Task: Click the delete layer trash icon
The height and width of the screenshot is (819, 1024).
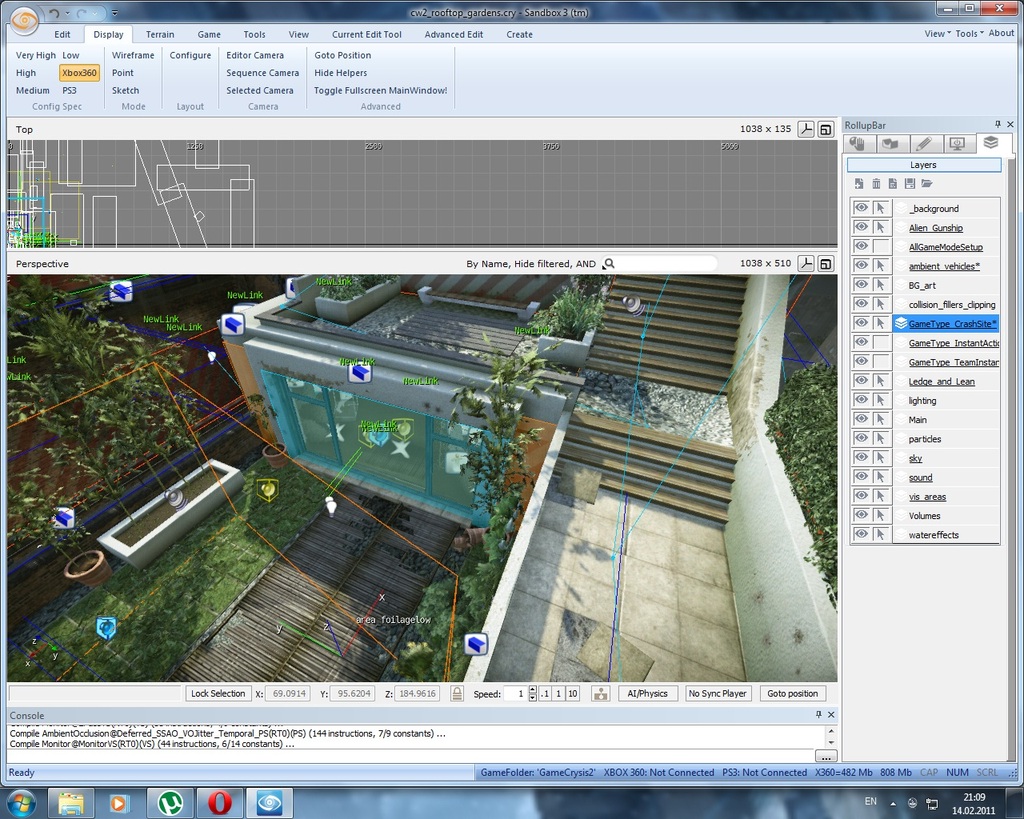Action: [876, 184]
